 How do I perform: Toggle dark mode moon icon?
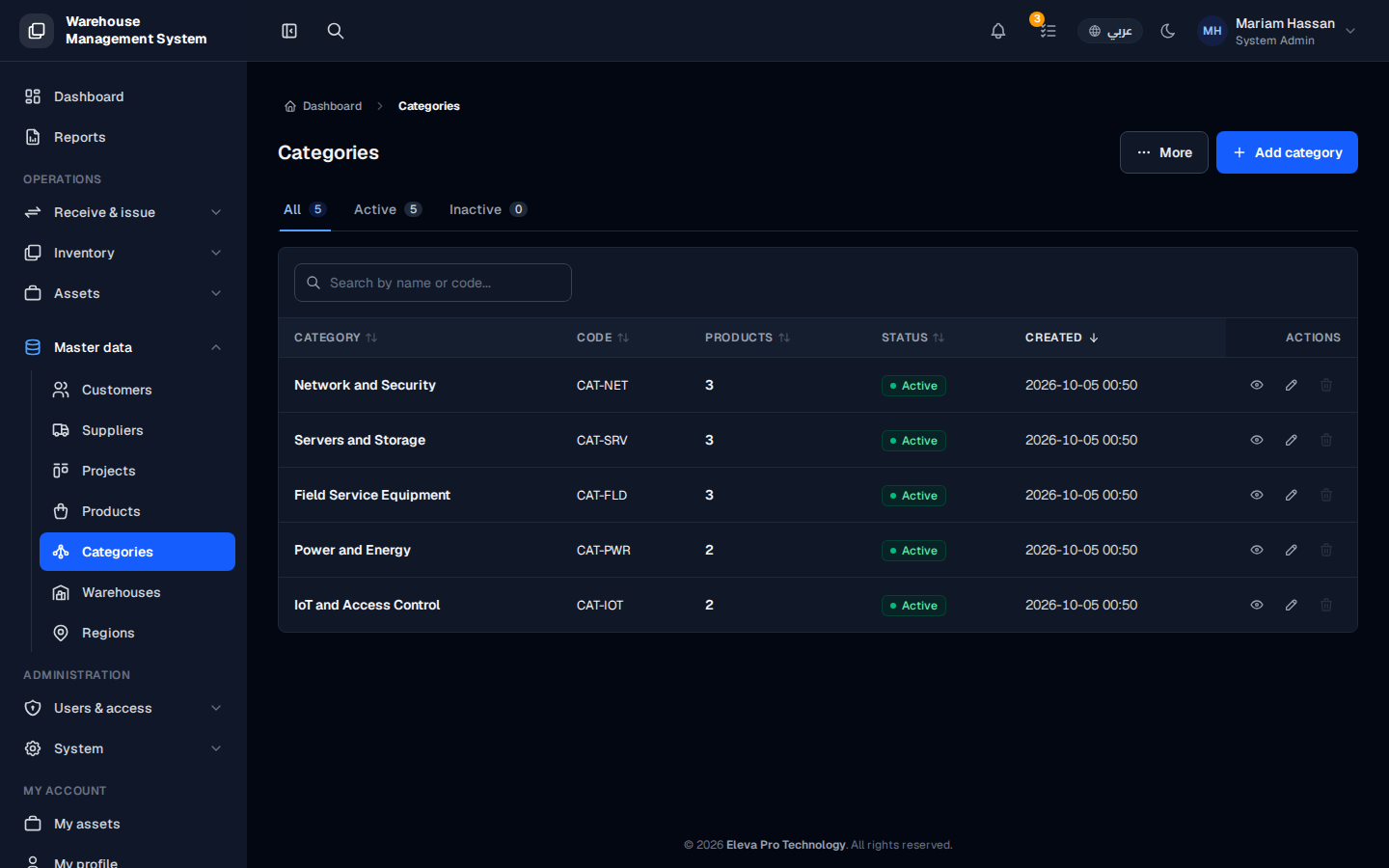point(1168,31)
